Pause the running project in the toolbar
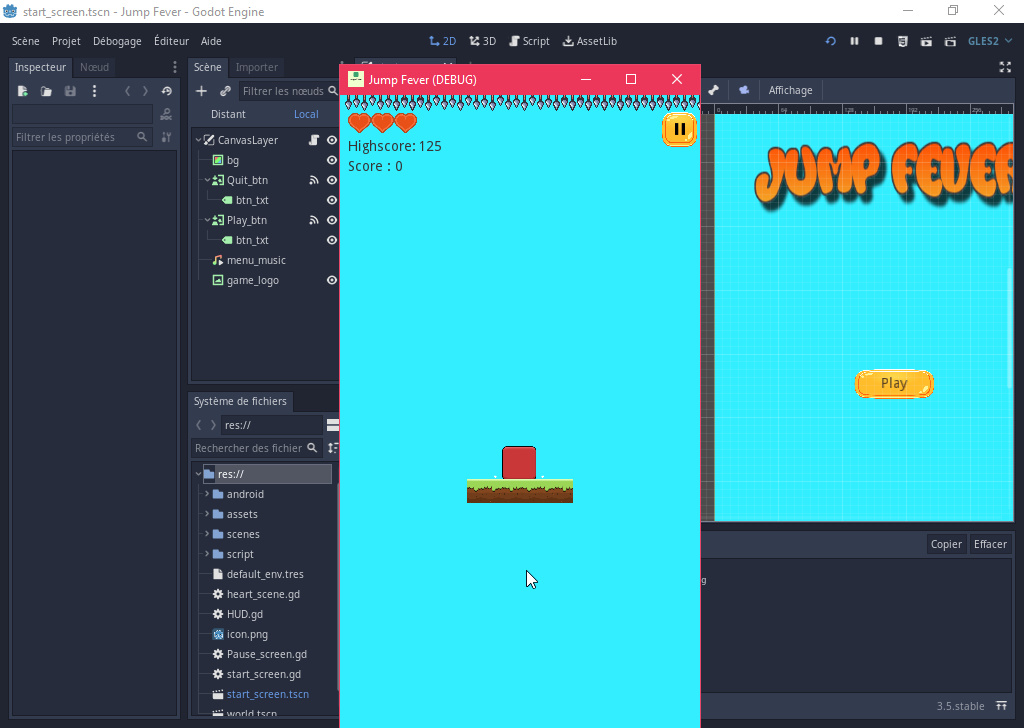1024x728 pixels. 854,41
